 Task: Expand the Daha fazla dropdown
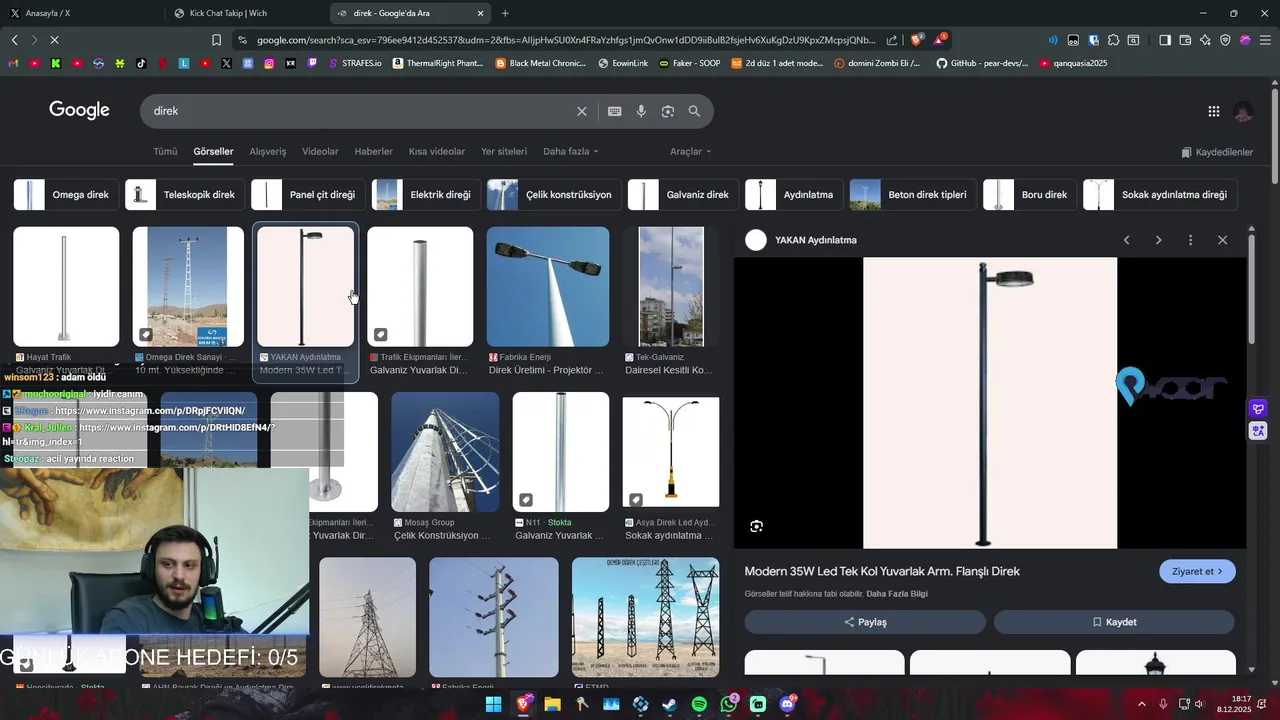tap(570, 152)
